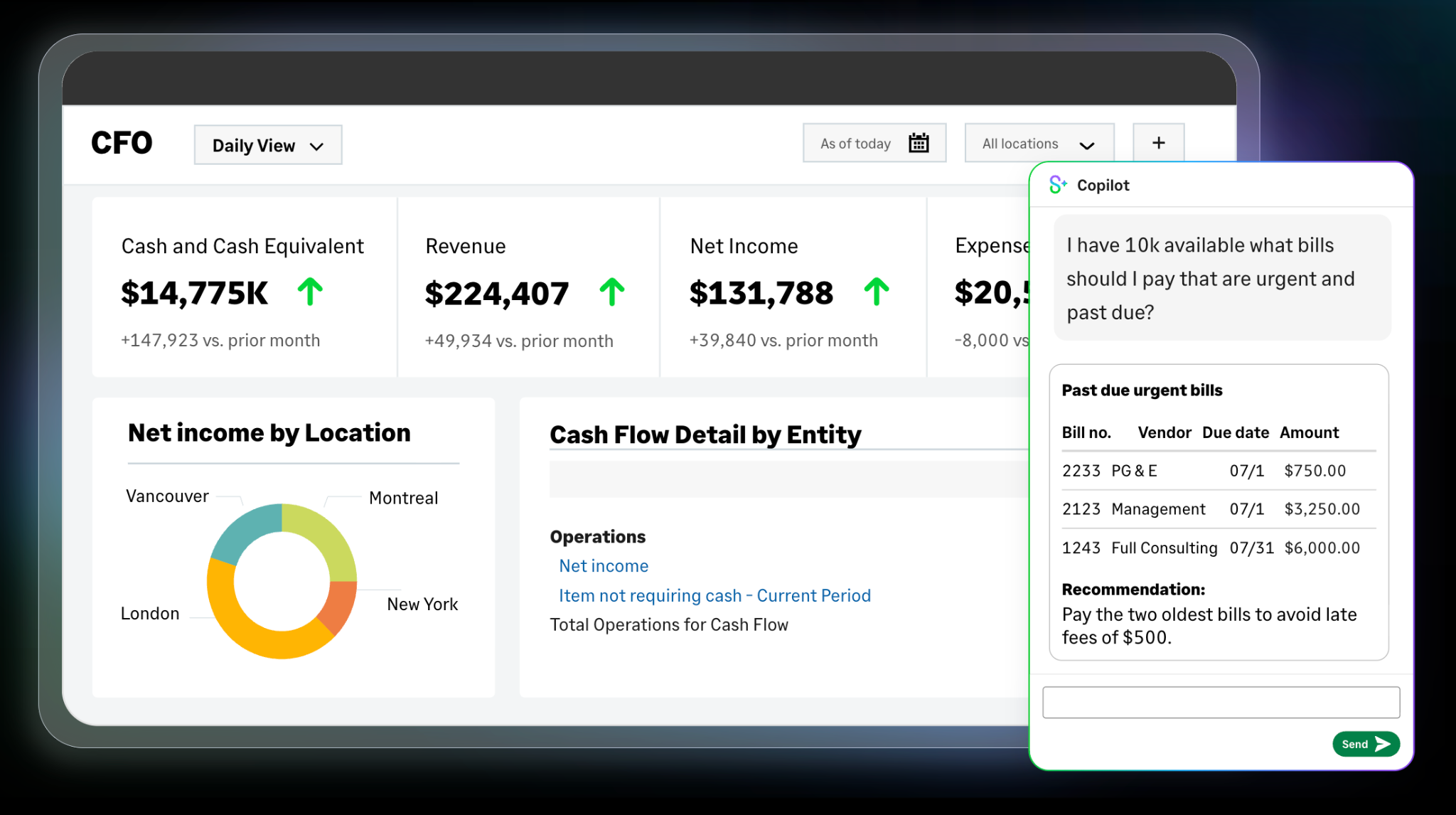The height and width of the screenshot is (815, 1456).
Task: Click the Due date column header
Action: point(1236,432)
